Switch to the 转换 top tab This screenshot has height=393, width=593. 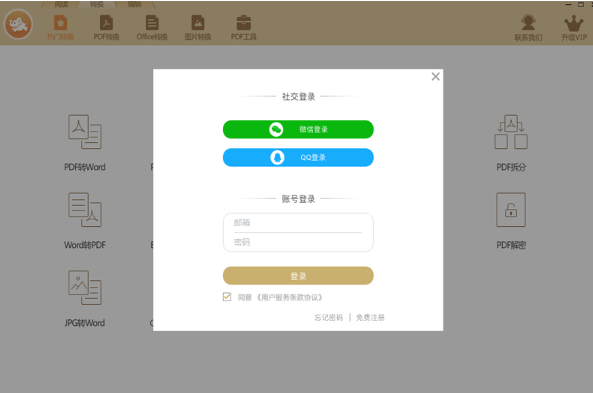coord(97,4)
